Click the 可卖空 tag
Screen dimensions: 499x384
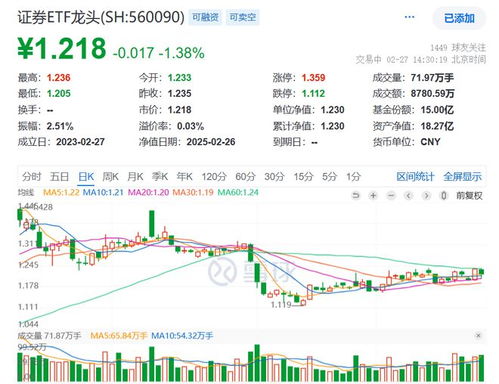click(x=243, y=17)
